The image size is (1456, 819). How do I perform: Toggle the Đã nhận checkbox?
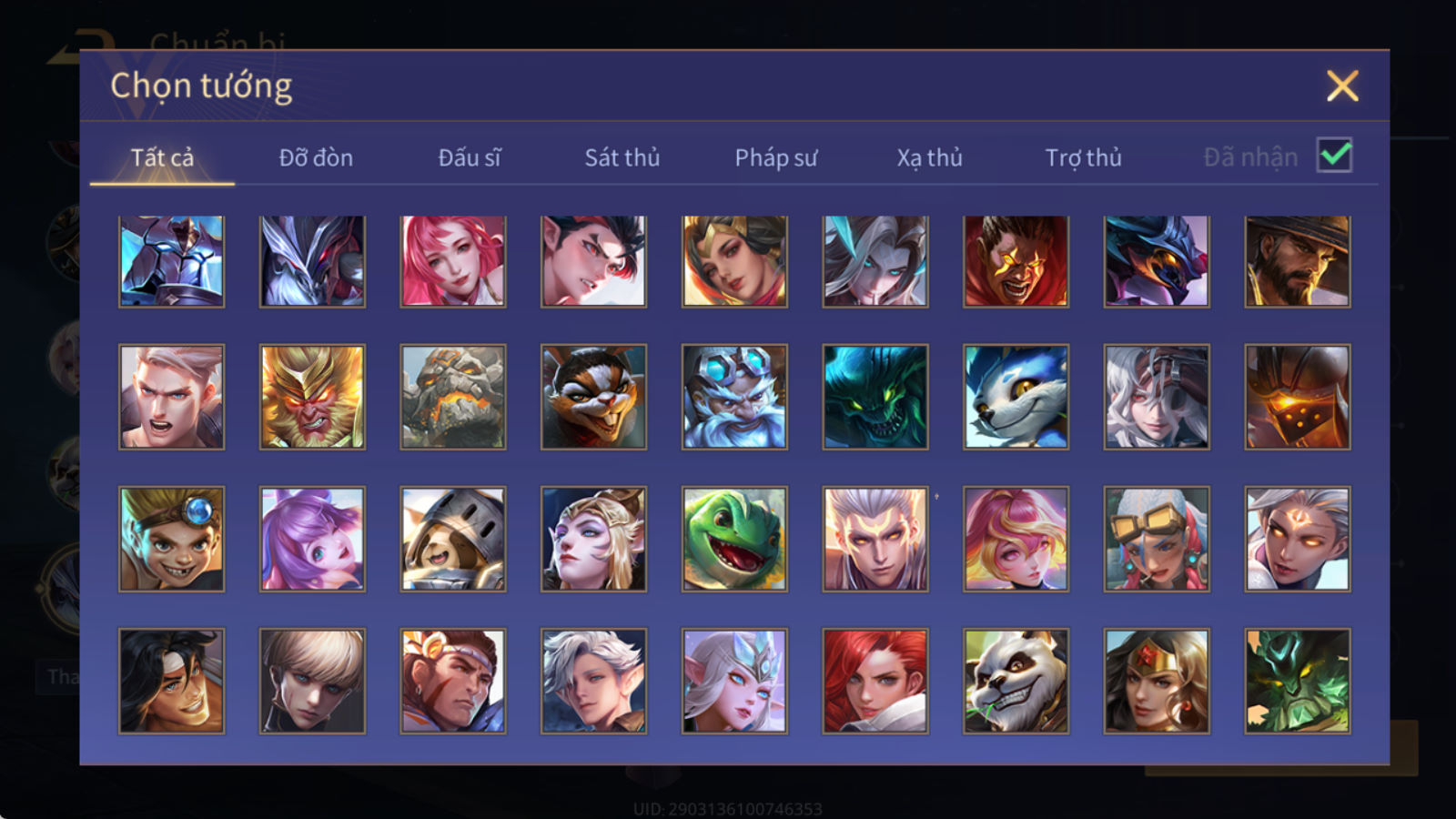point(1335,156)
